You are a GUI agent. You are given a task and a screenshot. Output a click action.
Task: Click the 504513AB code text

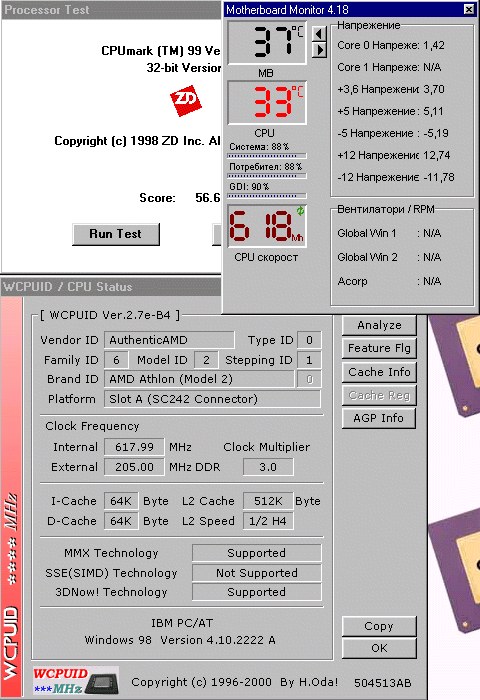click(x=383, y=683)
